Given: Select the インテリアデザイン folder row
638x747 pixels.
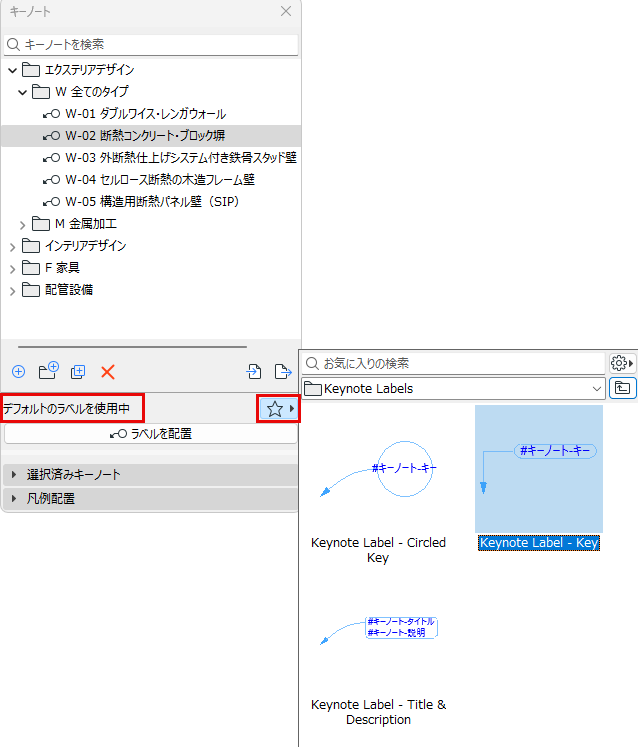Looking at the screenshot, I should click(x=151, y=246).
